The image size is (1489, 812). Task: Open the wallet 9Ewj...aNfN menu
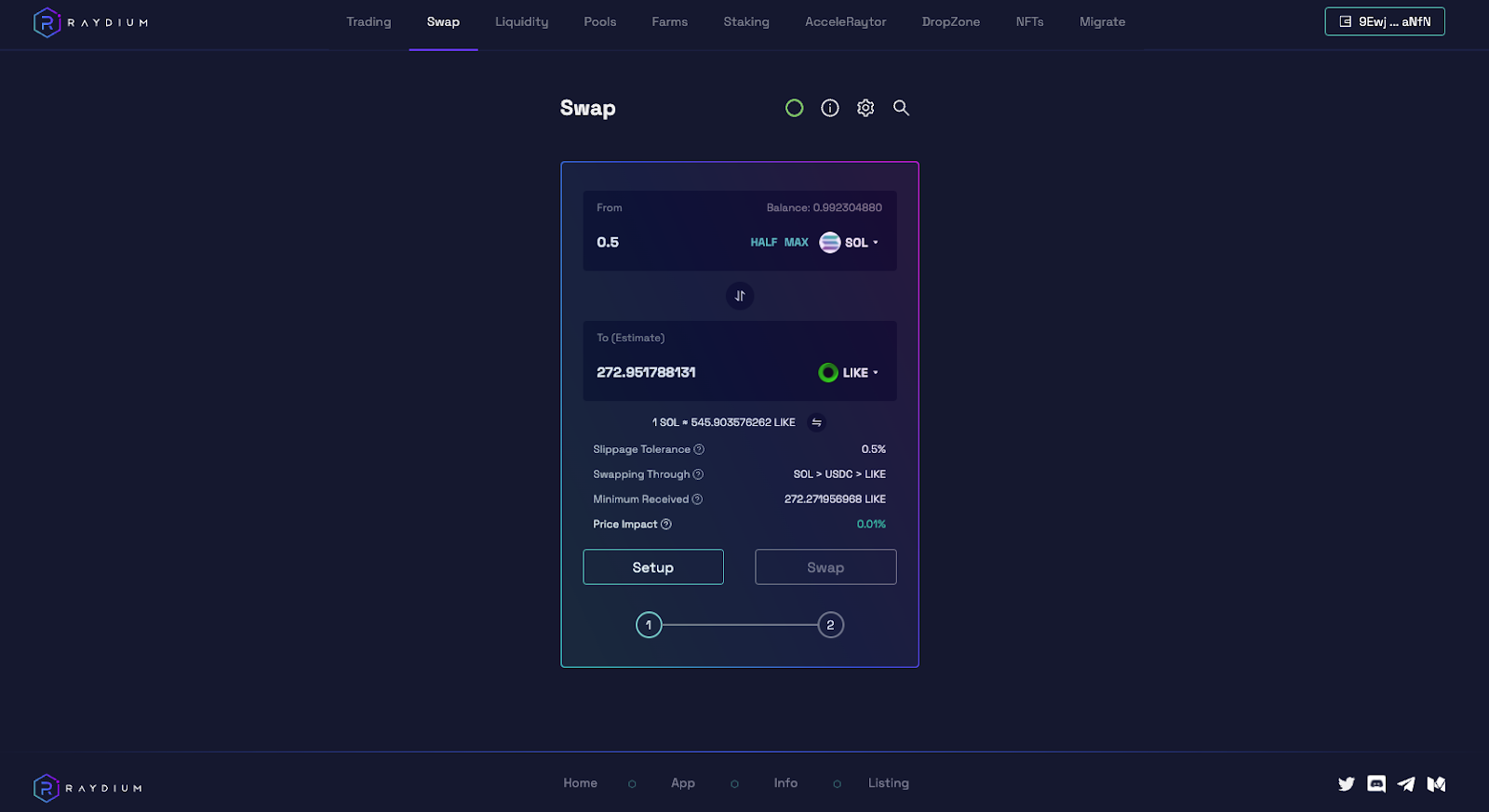pyautogui.click(x=1385, y=21)
